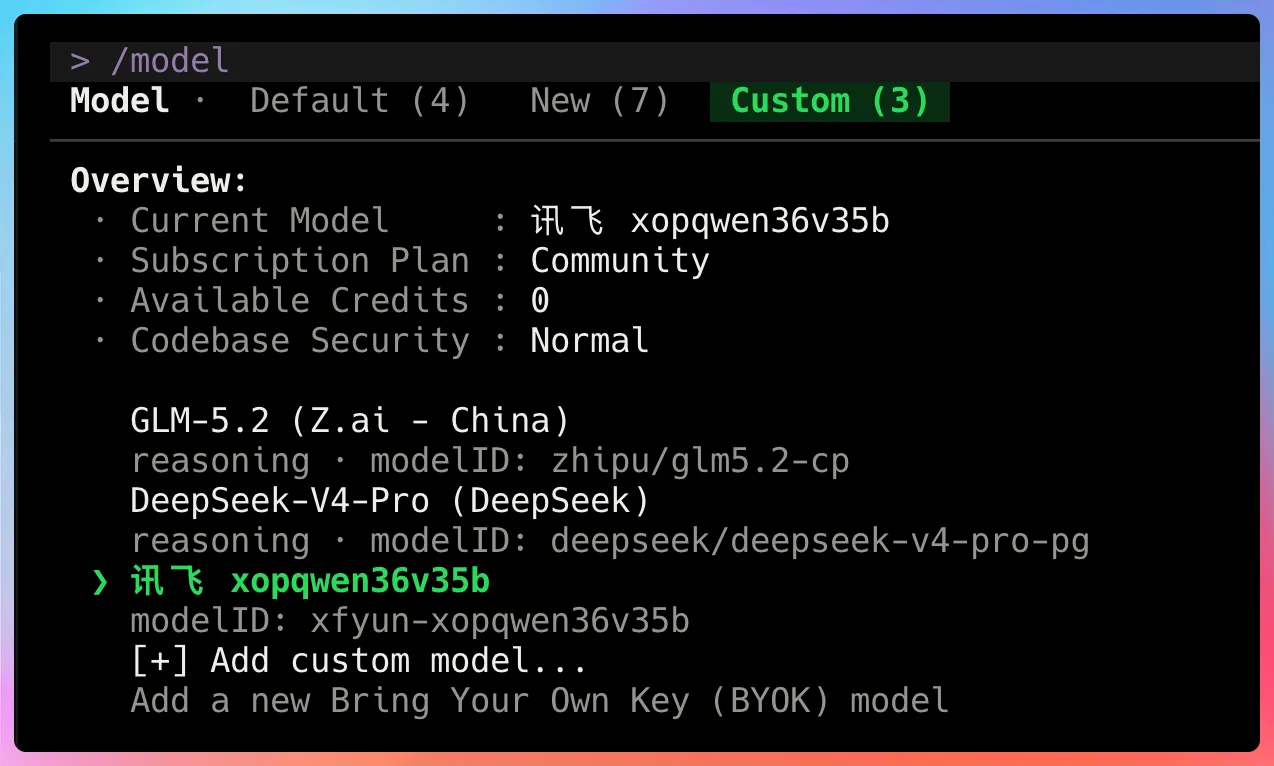The height and width of the screenshot is (766, 1274).
Task: Switch to the Default (4) tab
Action: (x=359, y=101)
